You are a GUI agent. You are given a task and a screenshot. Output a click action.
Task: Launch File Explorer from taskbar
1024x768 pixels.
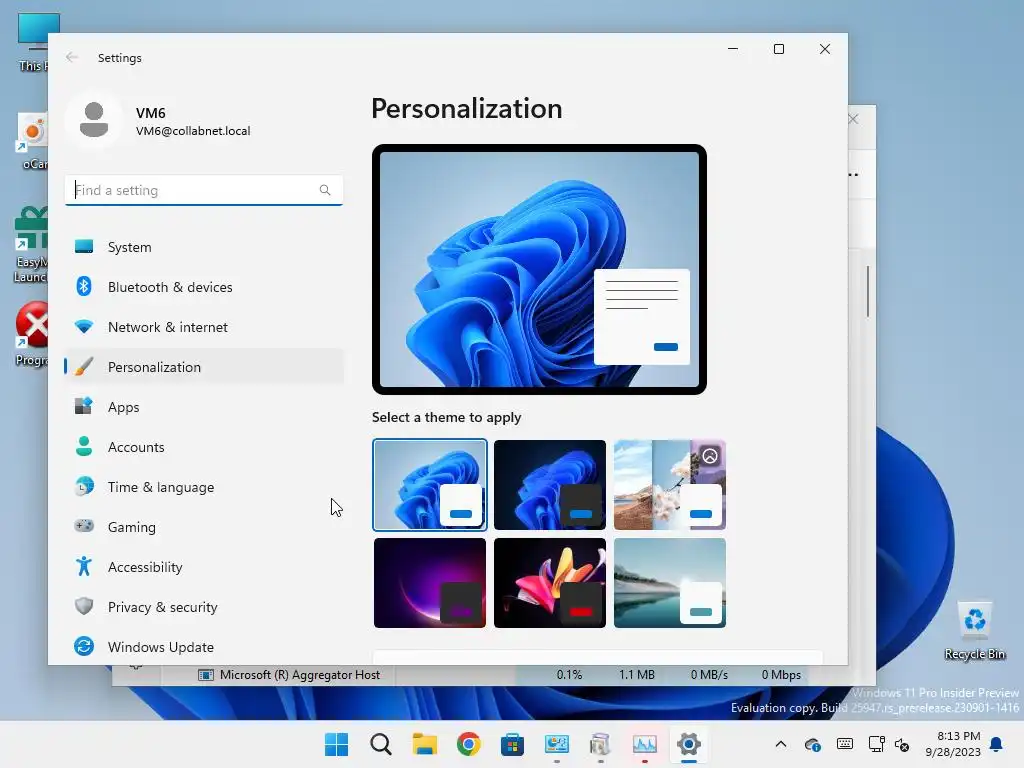(x=424, y=744)
